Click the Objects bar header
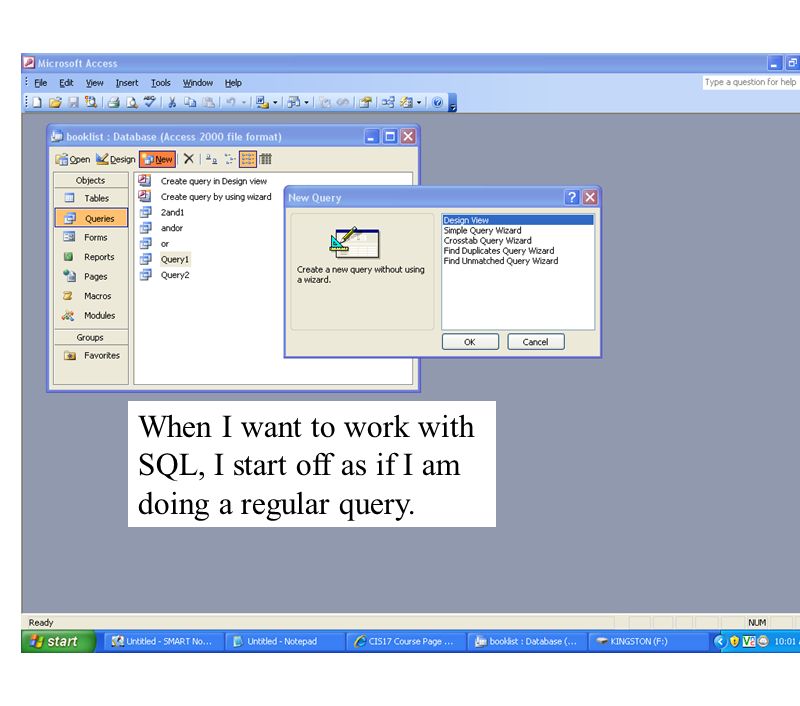 (90, 180)
